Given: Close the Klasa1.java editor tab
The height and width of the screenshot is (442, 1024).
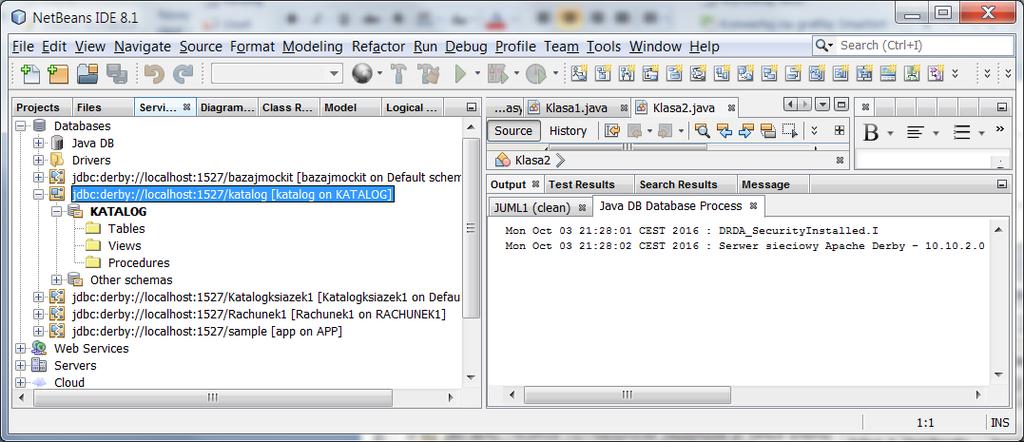Looking at the screenshot, I should 624,108.
